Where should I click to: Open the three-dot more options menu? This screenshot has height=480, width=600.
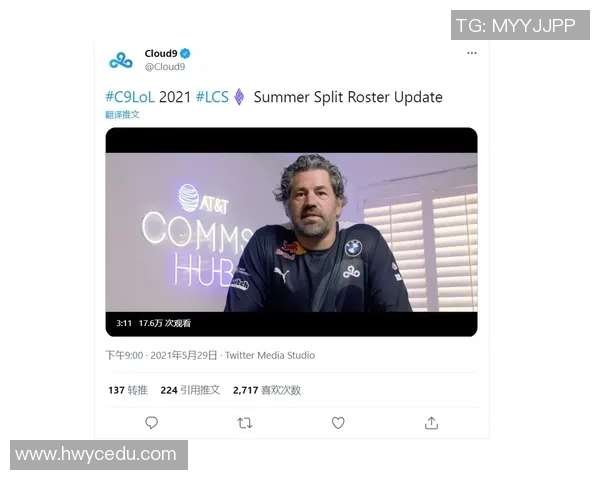pyautogui.click(x=472, y=53)
